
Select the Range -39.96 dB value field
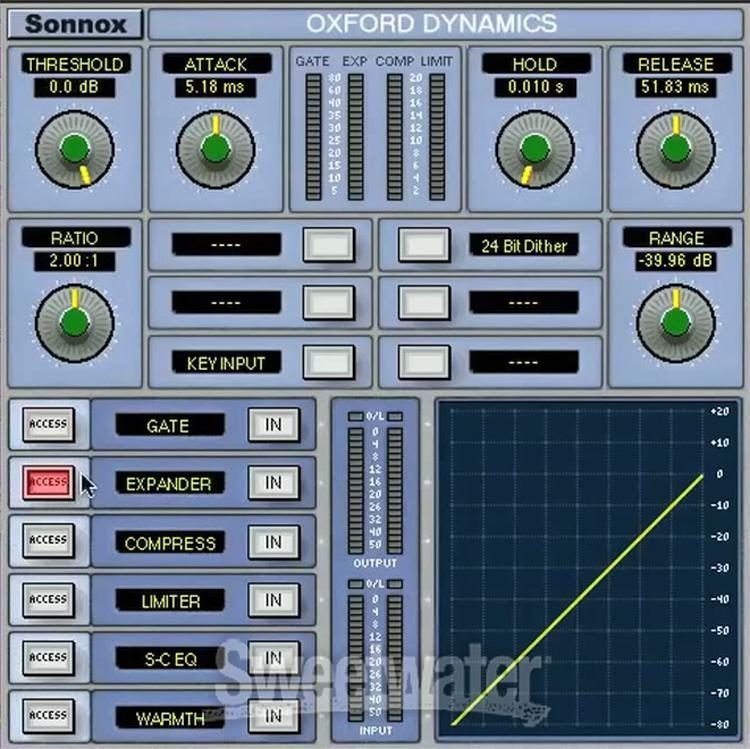[675, 261]
